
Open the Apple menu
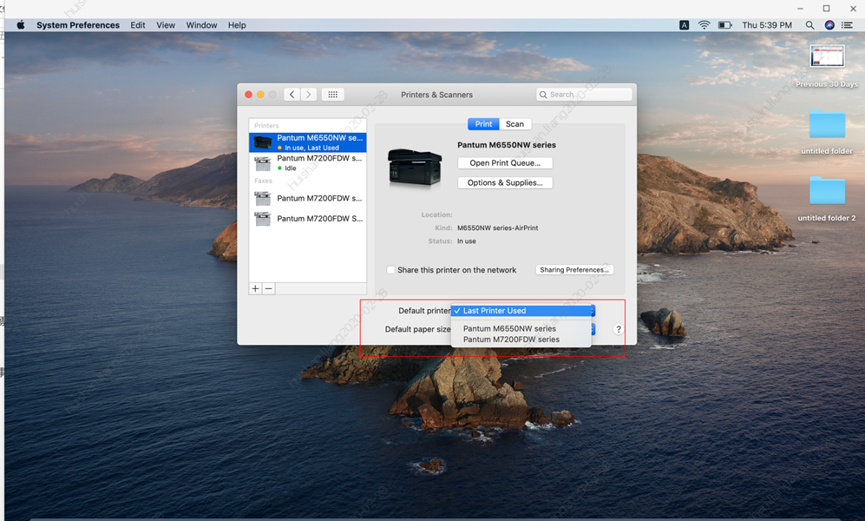[20, 25]
